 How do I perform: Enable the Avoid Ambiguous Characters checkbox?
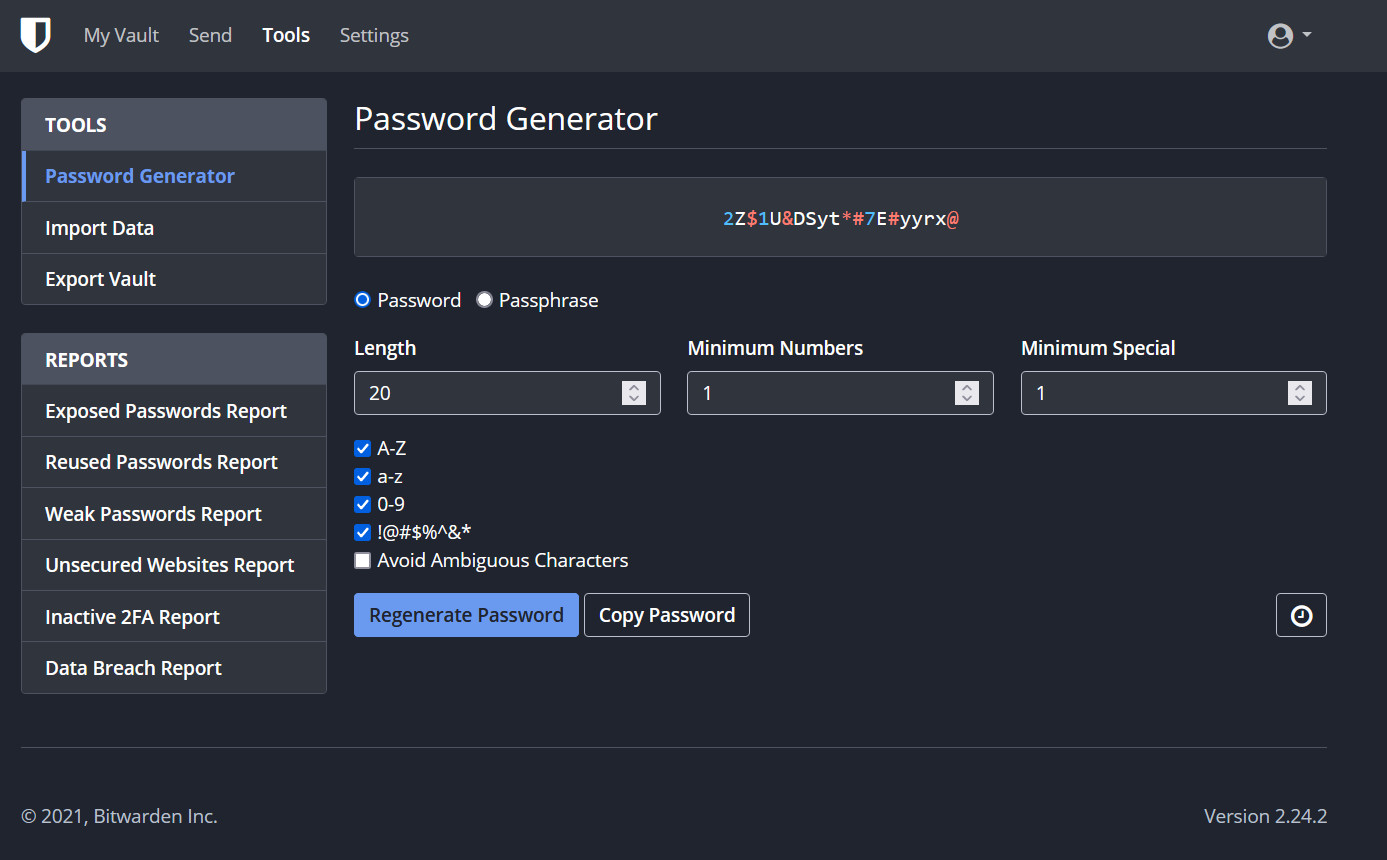coord(362,560)
